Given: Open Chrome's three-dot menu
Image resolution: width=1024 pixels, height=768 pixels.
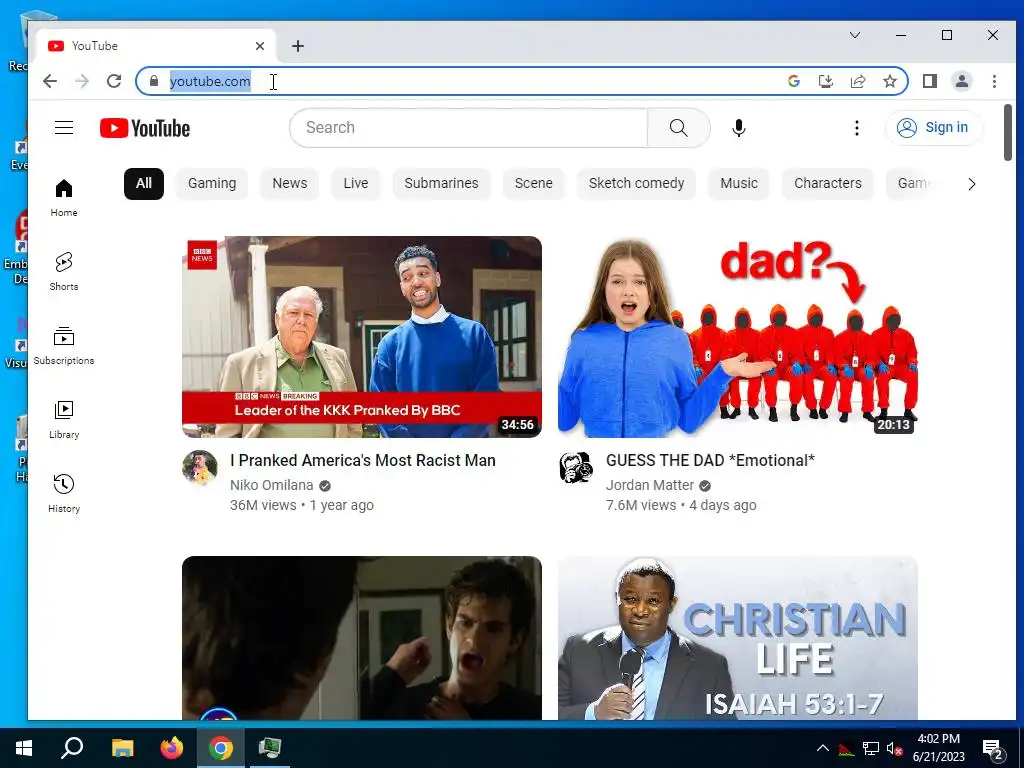Looking at the screenshot, I should pyautogui.click(x=994, y=81).
